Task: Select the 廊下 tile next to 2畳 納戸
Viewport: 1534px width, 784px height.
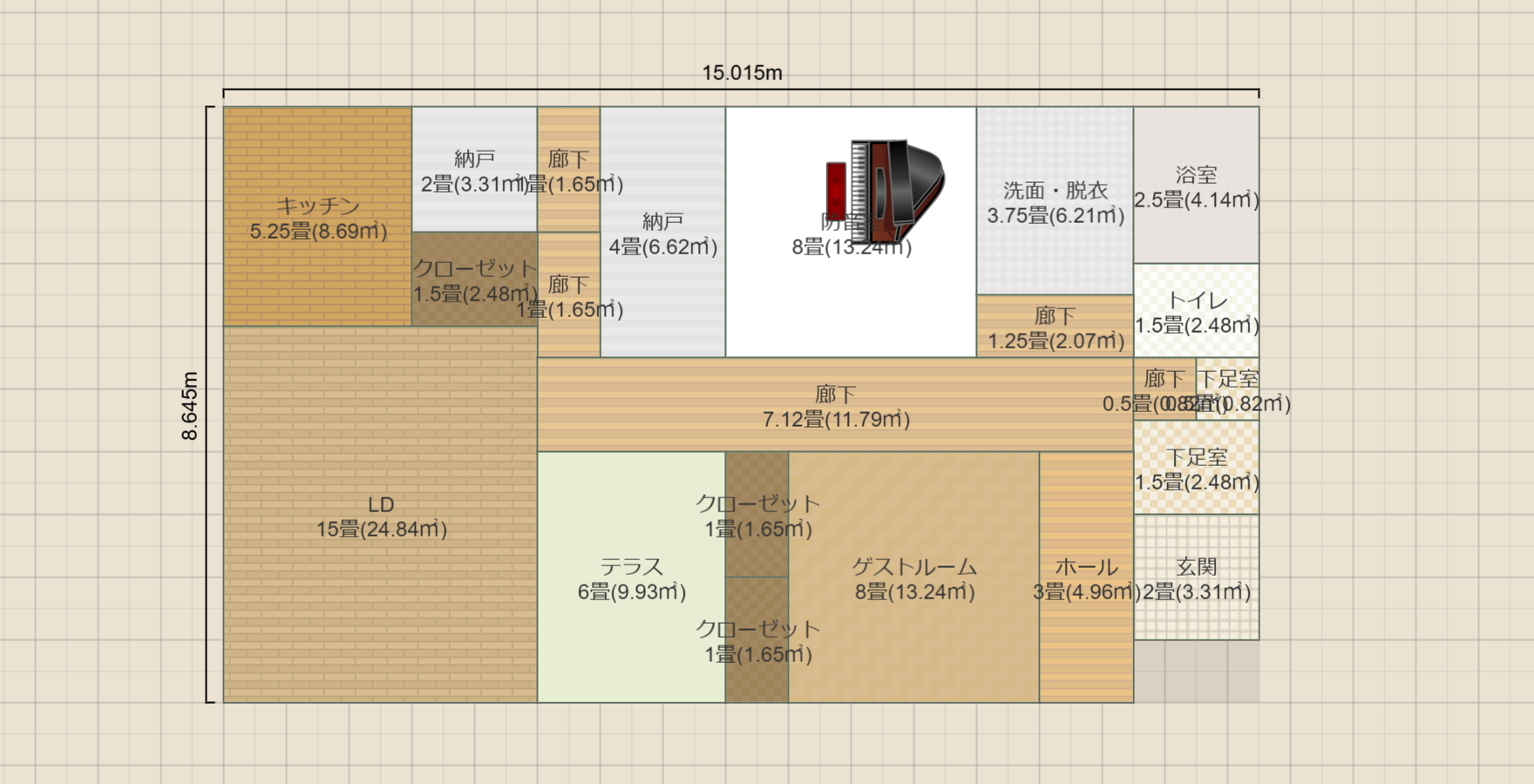Action: tap(568, 170)
